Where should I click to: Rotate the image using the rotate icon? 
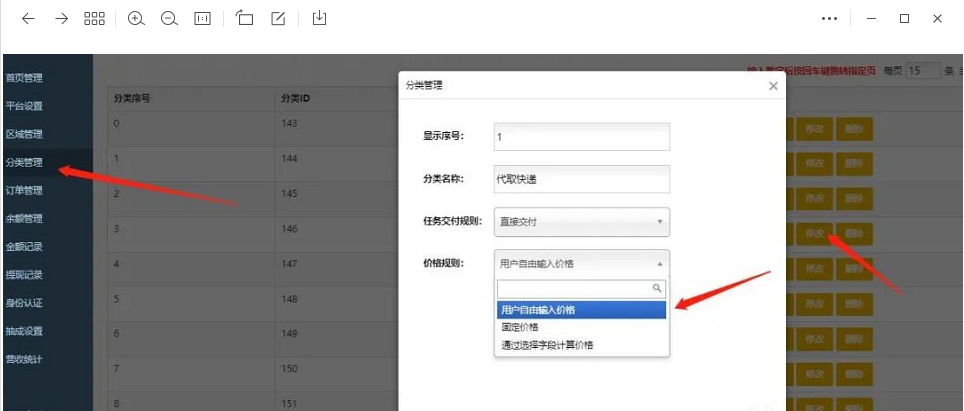coord(245,19)
